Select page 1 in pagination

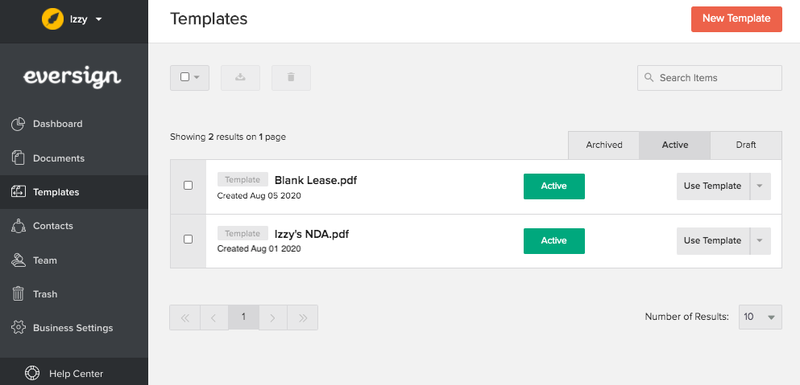(243, 318)
